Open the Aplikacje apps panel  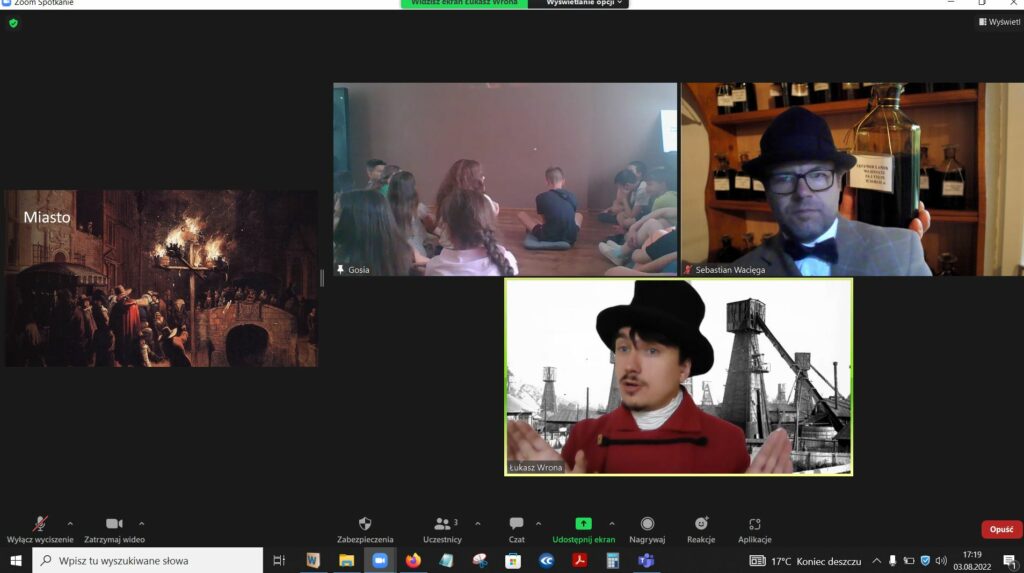click(754, 523)
